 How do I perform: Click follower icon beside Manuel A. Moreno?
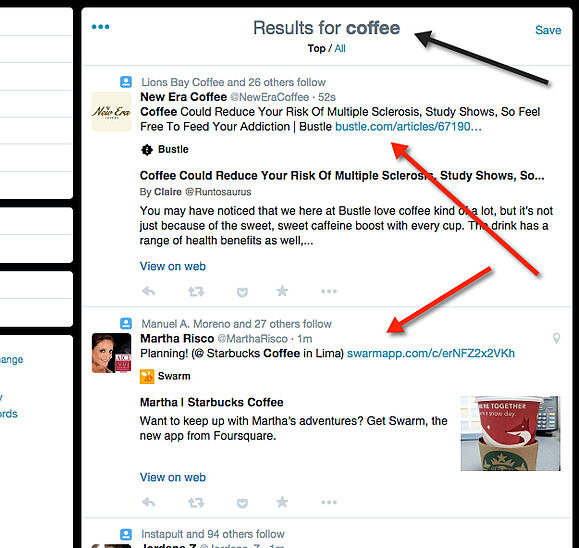click(x=126, y=323)
